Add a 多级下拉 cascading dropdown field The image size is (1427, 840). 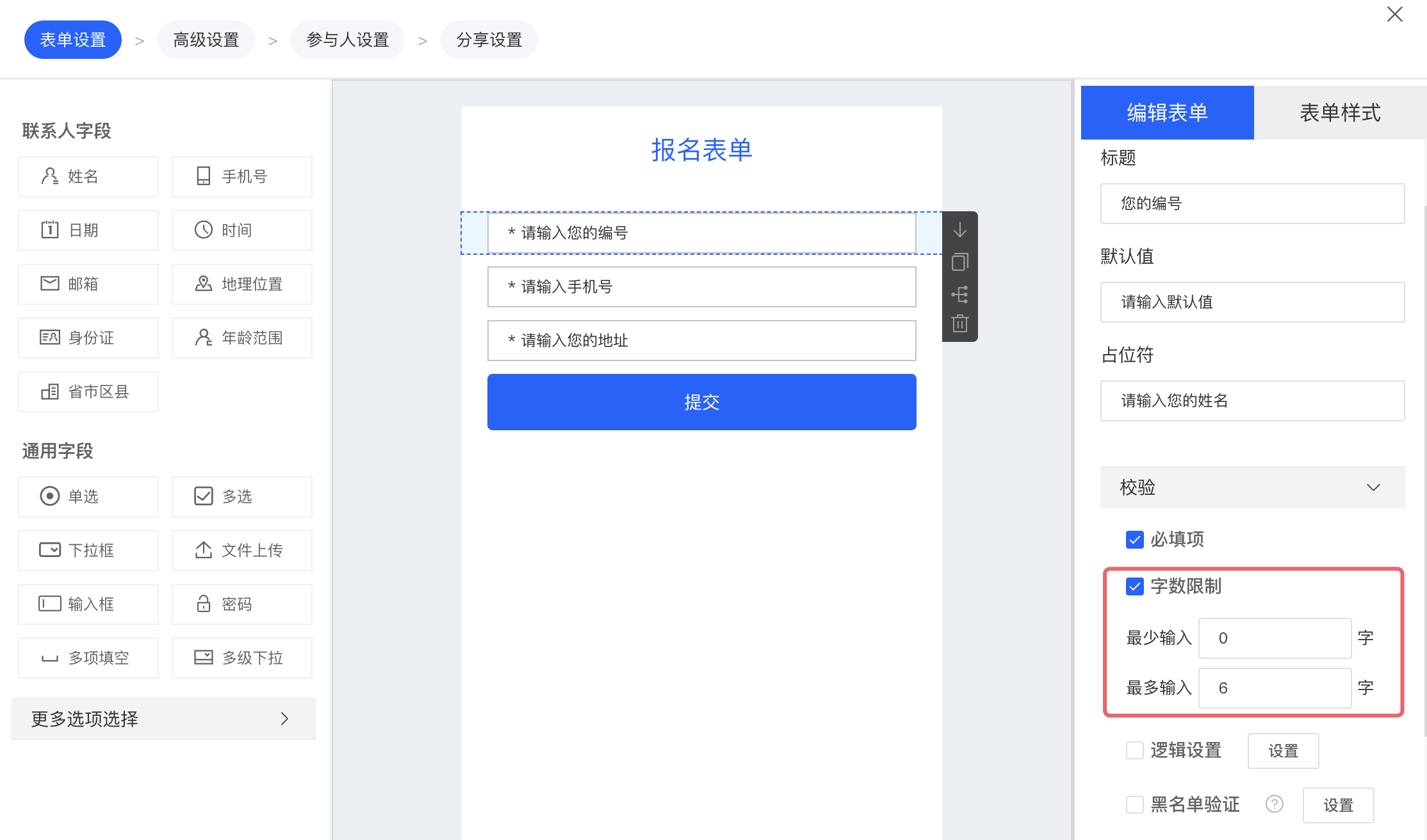coord(242,658)
